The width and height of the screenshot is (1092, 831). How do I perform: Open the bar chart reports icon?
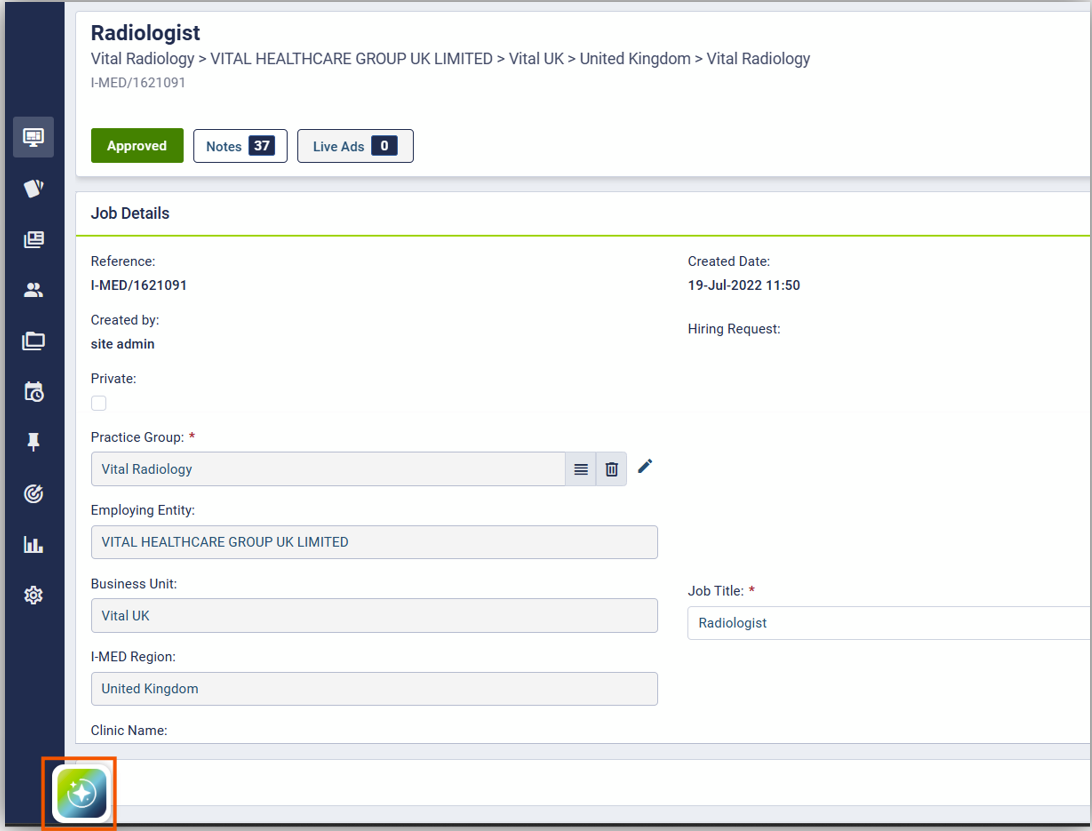point(33,544)
